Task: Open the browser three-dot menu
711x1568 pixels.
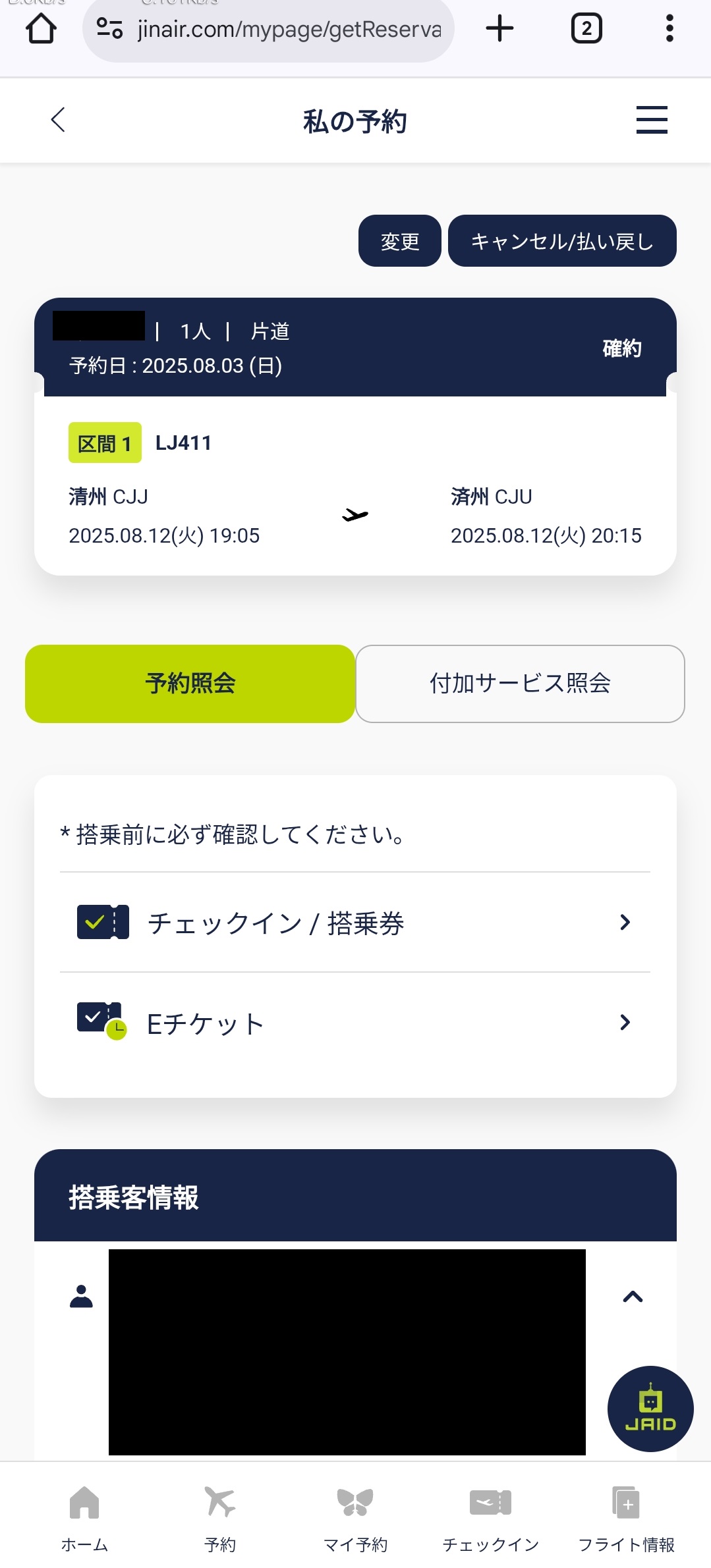Action: 669,28
